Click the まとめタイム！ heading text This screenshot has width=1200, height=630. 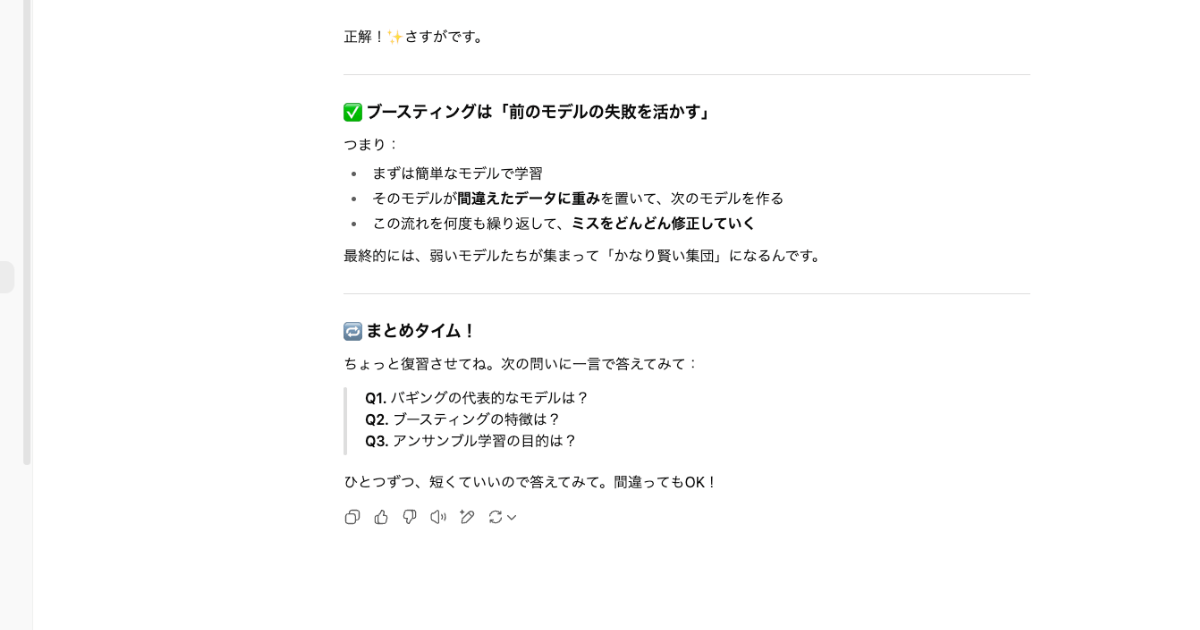(421, 331)
